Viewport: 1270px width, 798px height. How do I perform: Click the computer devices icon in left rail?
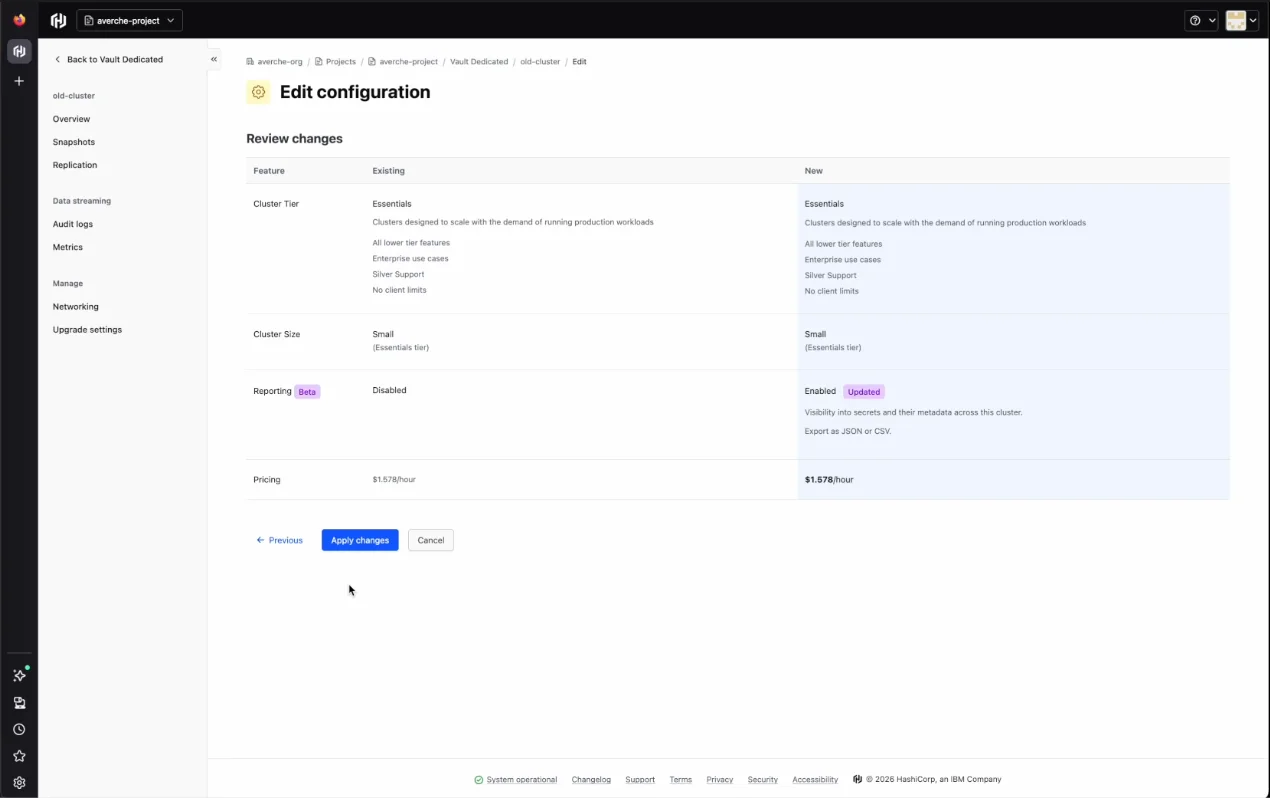tap(19, 703)
